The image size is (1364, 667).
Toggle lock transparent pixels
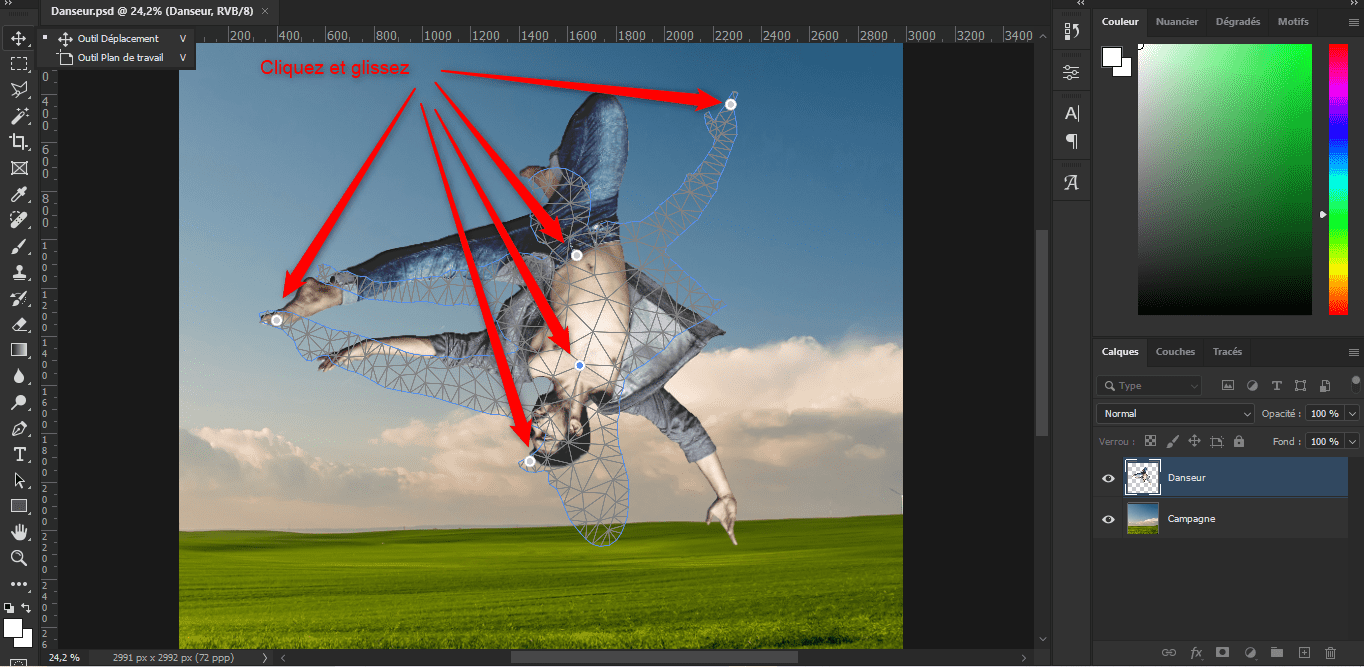[1151, 441]
